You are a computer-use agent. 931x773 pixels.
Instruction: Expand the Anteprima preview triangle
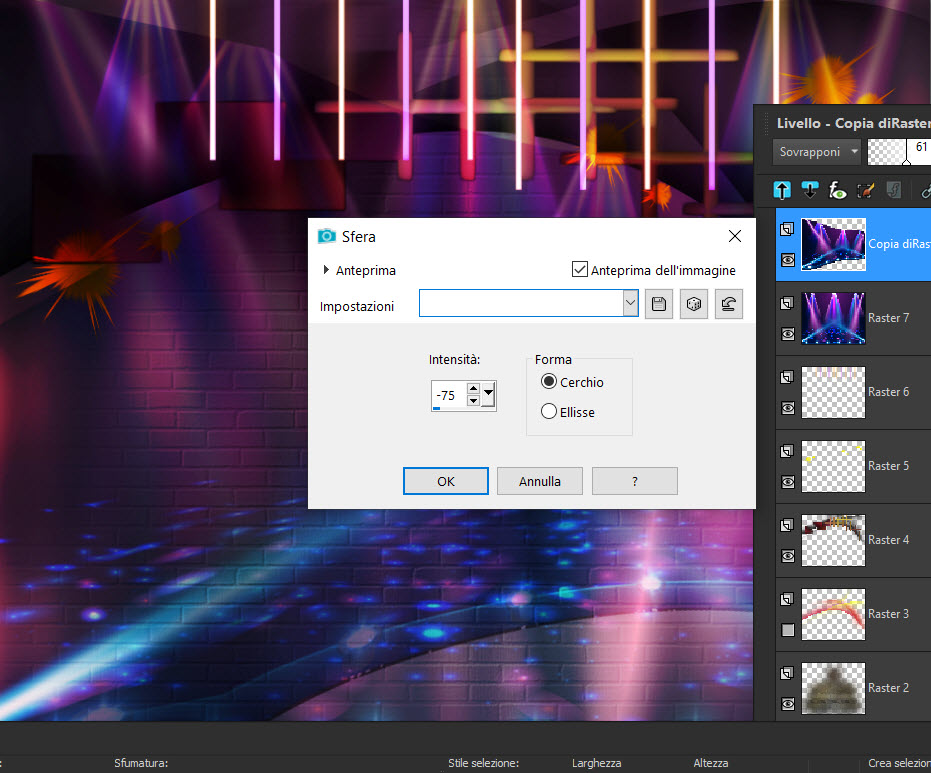(326, 270)
